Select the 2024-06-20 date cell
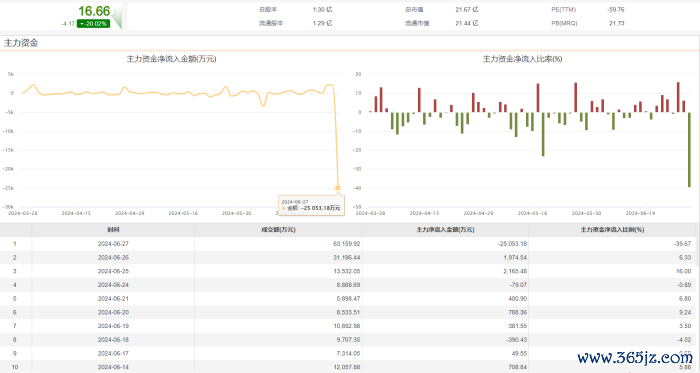This screenshot has height=373, width=700. (x=113, y=312)
